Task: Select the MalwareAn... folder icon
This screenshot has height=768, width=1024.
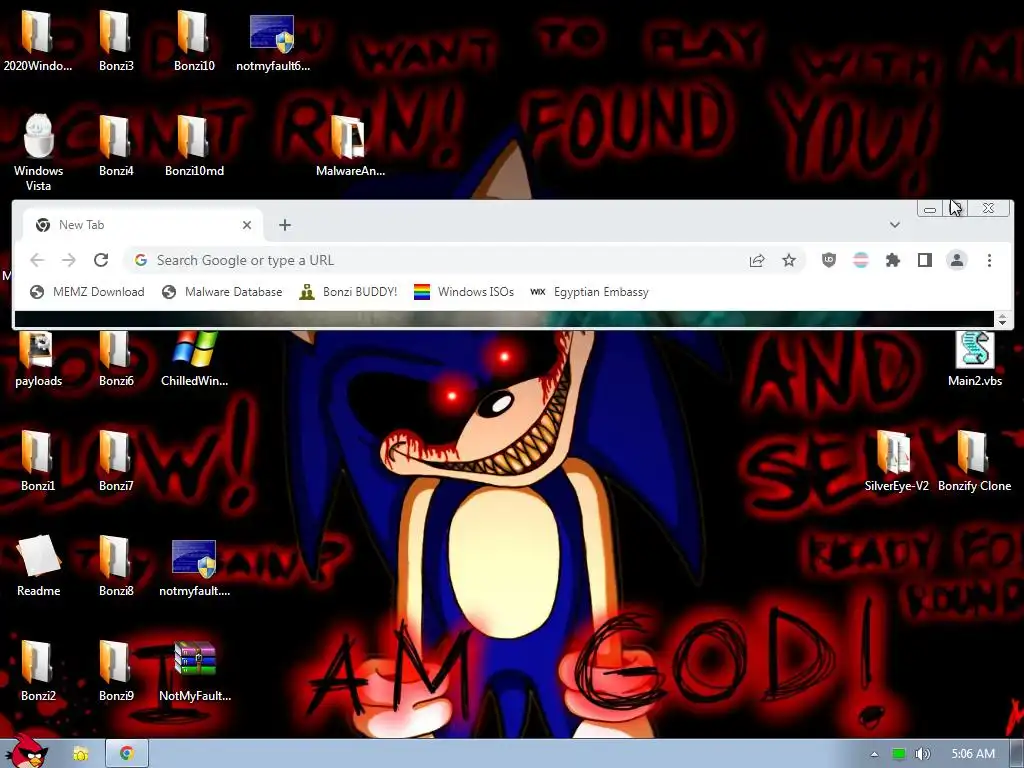Action: (350, 145)
